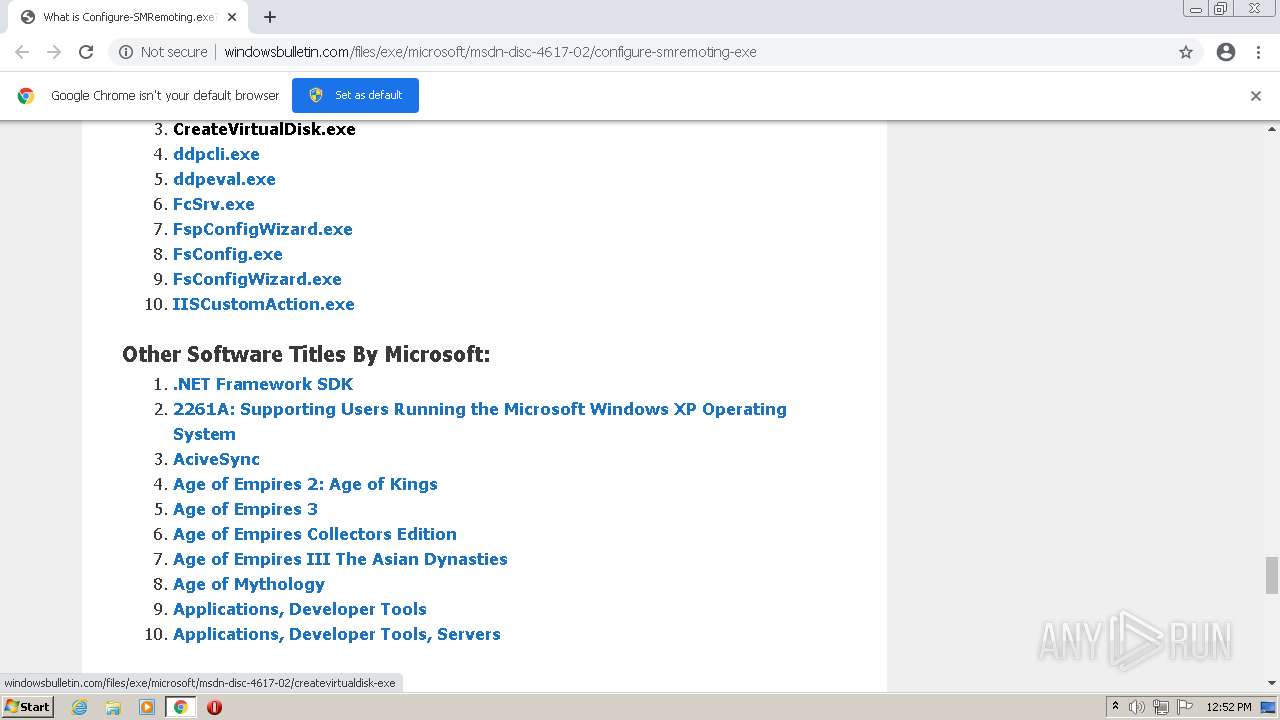The width and height of the screenshot is (1280, 720).
Task: Click the 12:52 PM taskbar clock
Action: coord(1229,707)
